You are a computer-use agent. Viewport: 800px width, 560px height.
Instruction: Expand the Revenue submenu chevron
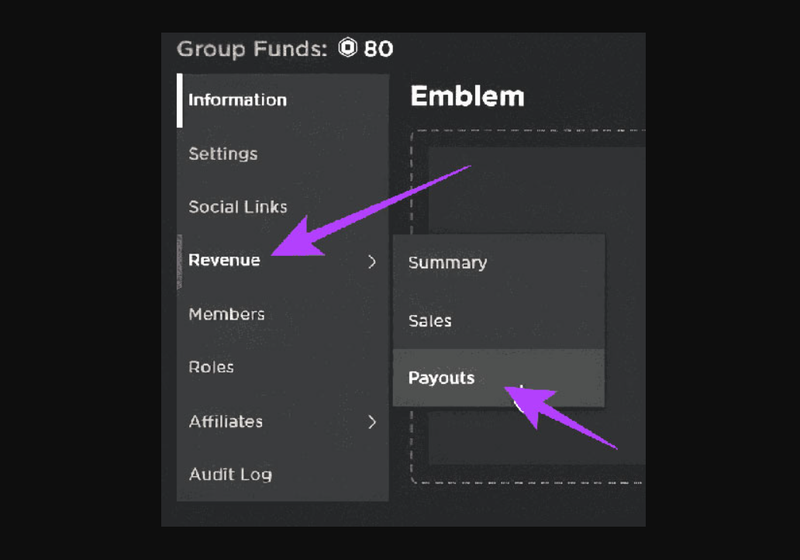[x=372, y=261]
